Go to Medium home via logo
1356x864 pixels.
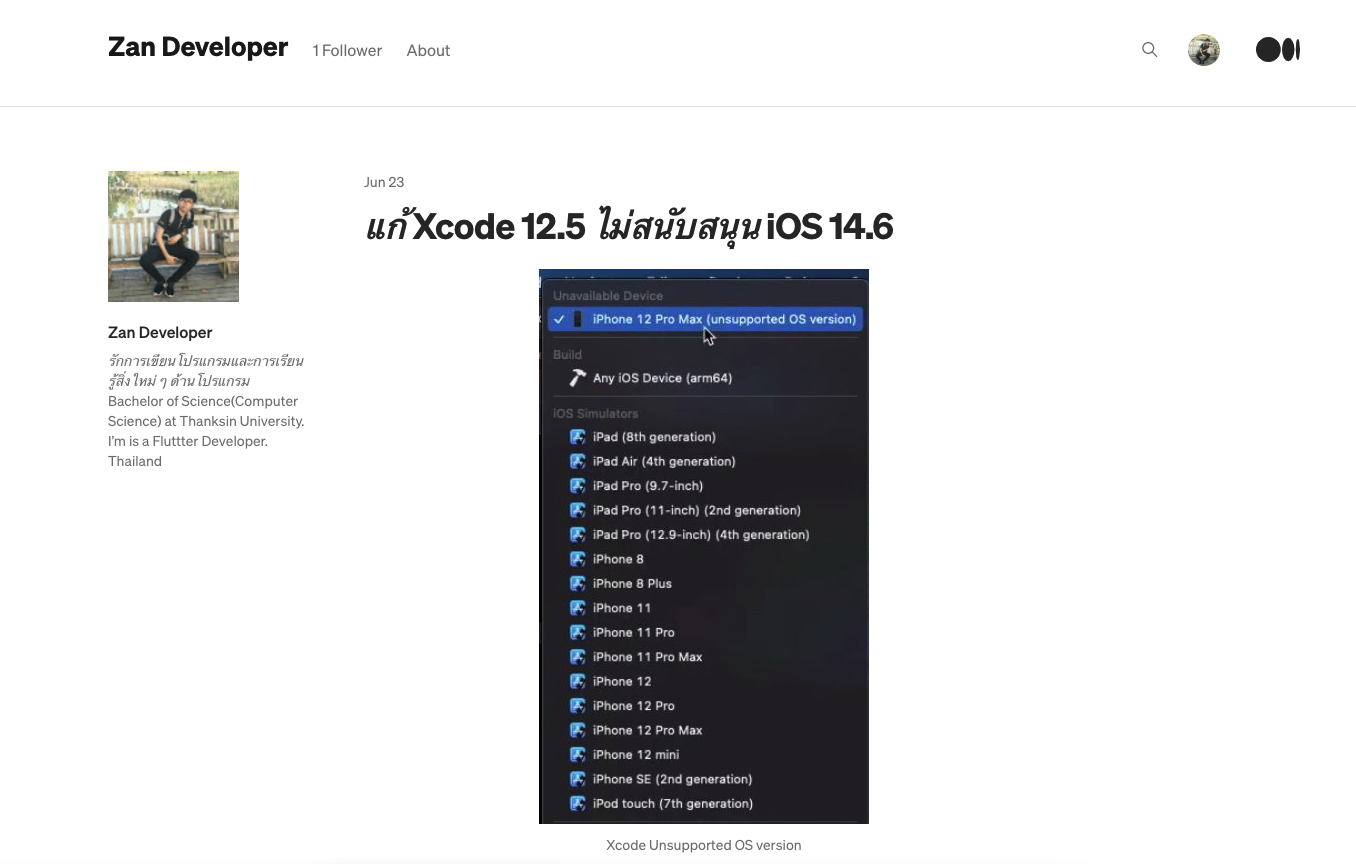1278,50
